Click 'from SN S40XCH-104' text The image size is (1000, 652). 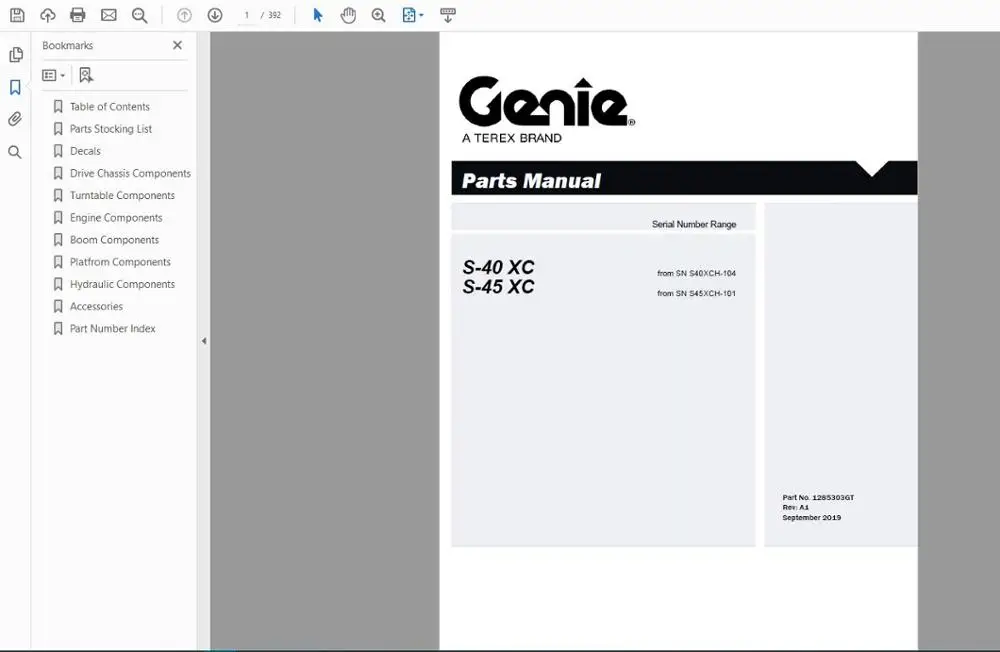click(x=696, y=273)
